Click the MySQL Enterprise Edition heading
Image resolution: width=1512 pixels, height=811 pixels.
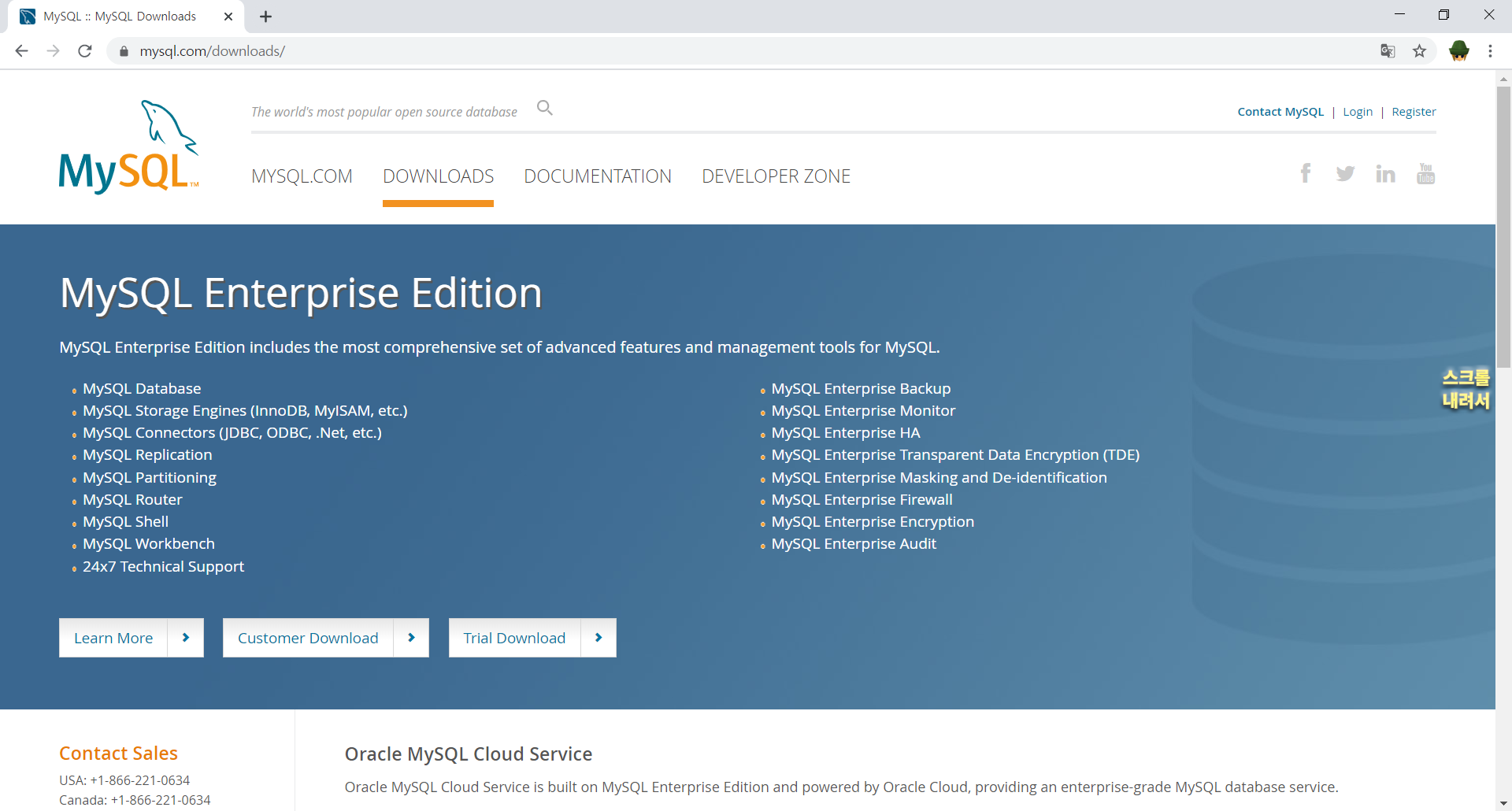coord(301,293)
